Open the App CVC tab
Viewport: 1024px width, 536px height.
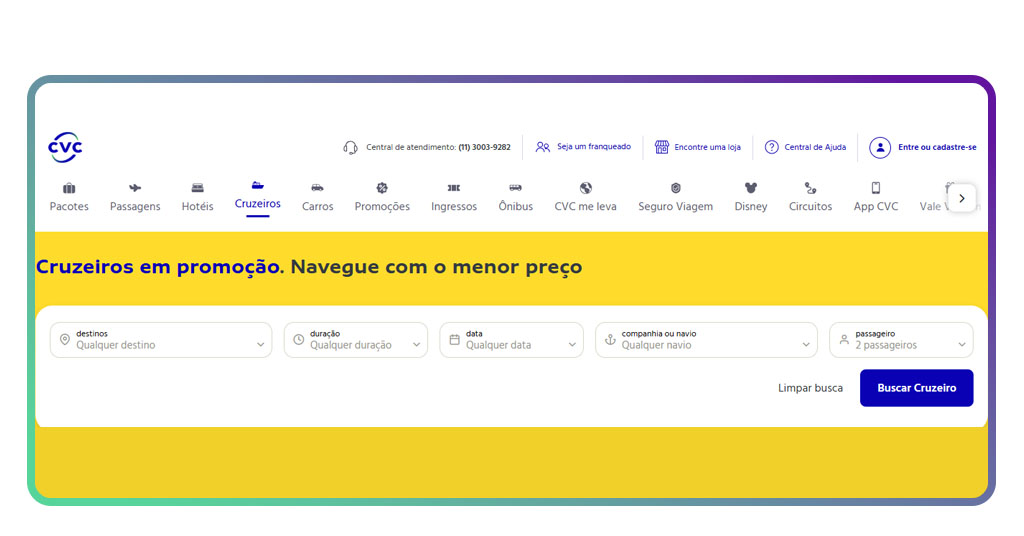click(x=876, y=206)
